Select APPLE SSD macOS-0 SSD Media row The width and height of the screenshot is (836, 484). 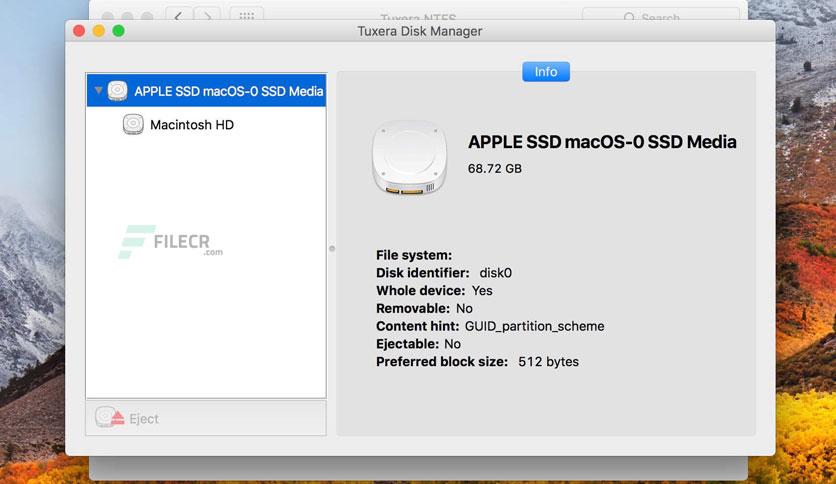pos(206,91)
